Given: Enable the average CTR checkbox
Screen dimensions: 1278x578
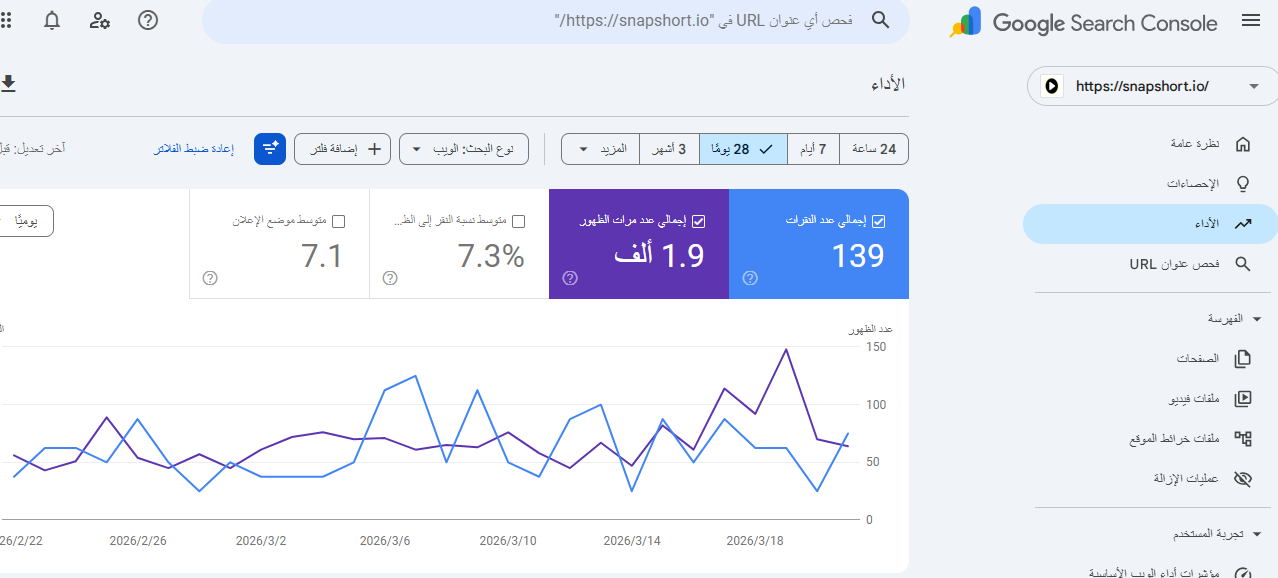Looking at the screenshot, I should (518, 221).
